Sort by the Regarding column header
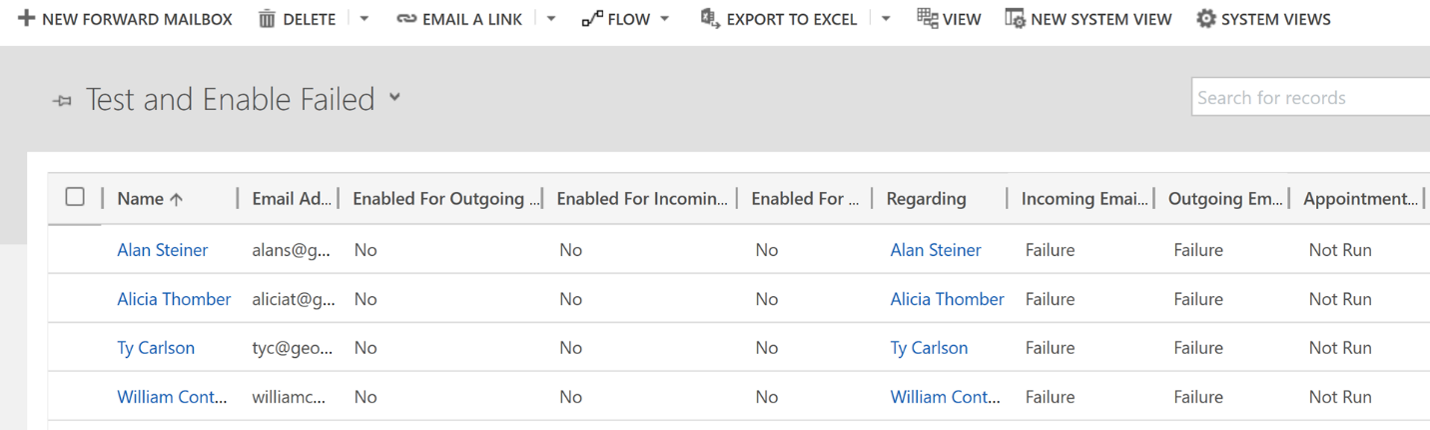 (926, 198)
